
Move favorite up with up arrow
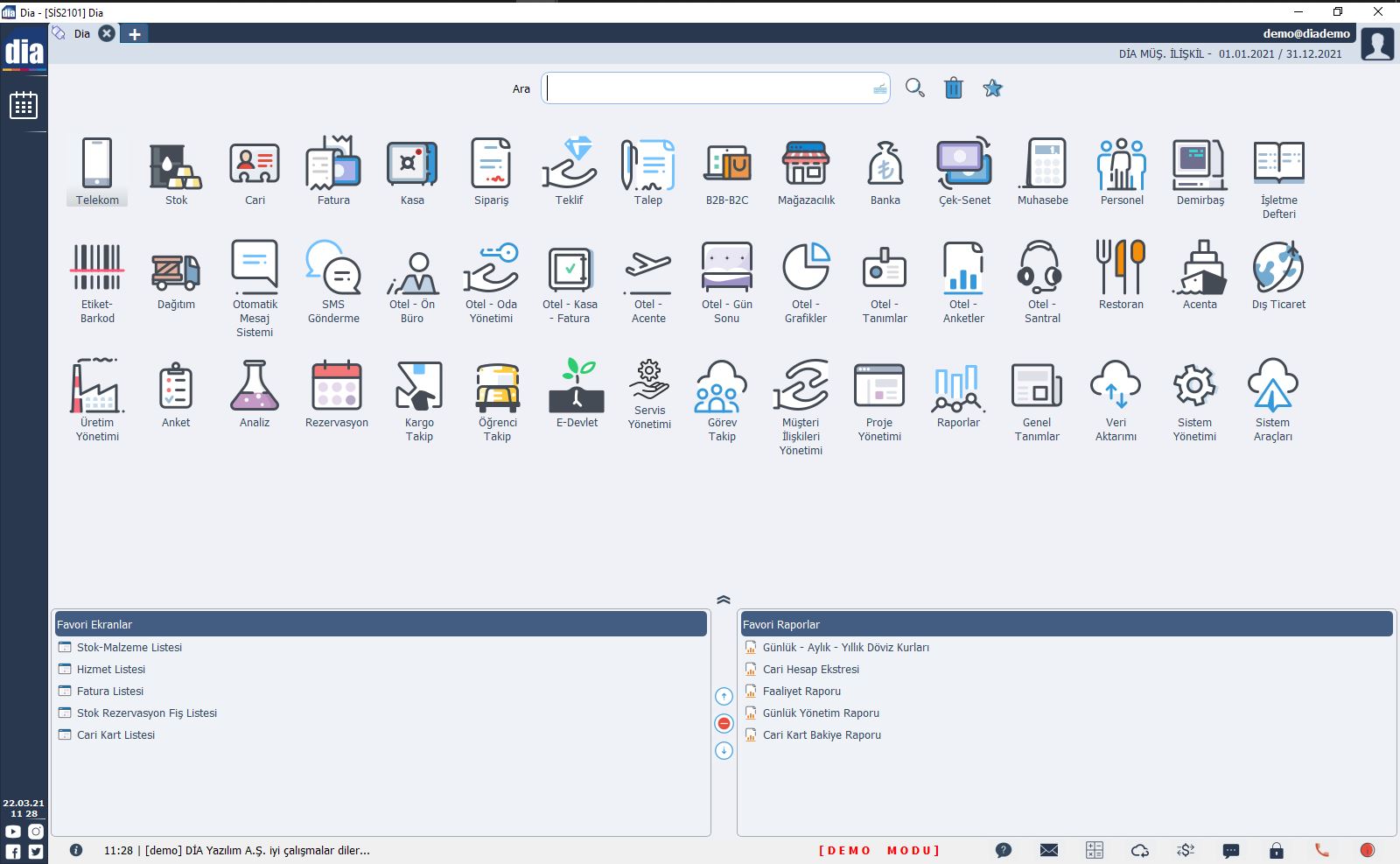(724, 697)
